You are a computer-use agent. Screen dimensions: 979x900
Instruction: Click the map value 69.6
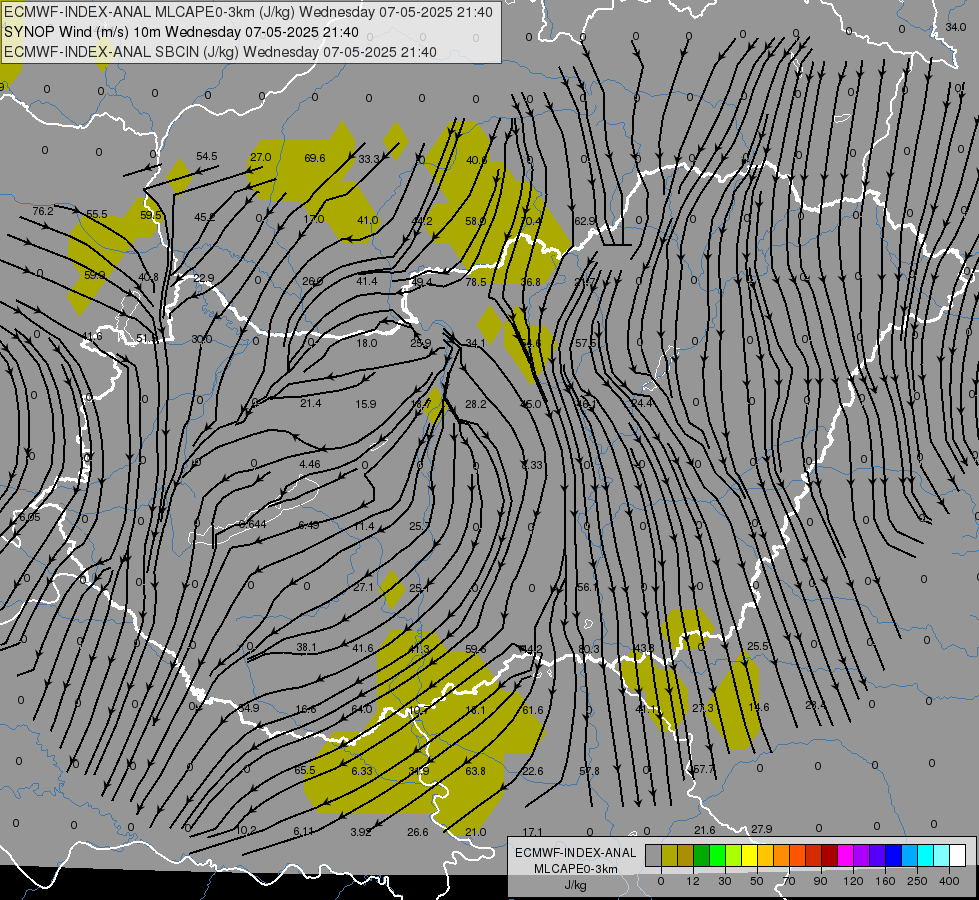click(x=315, y=158)
